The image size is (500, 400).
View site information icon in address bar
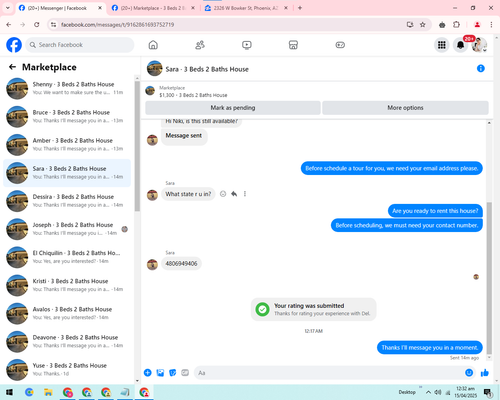(x=53, y=25)
